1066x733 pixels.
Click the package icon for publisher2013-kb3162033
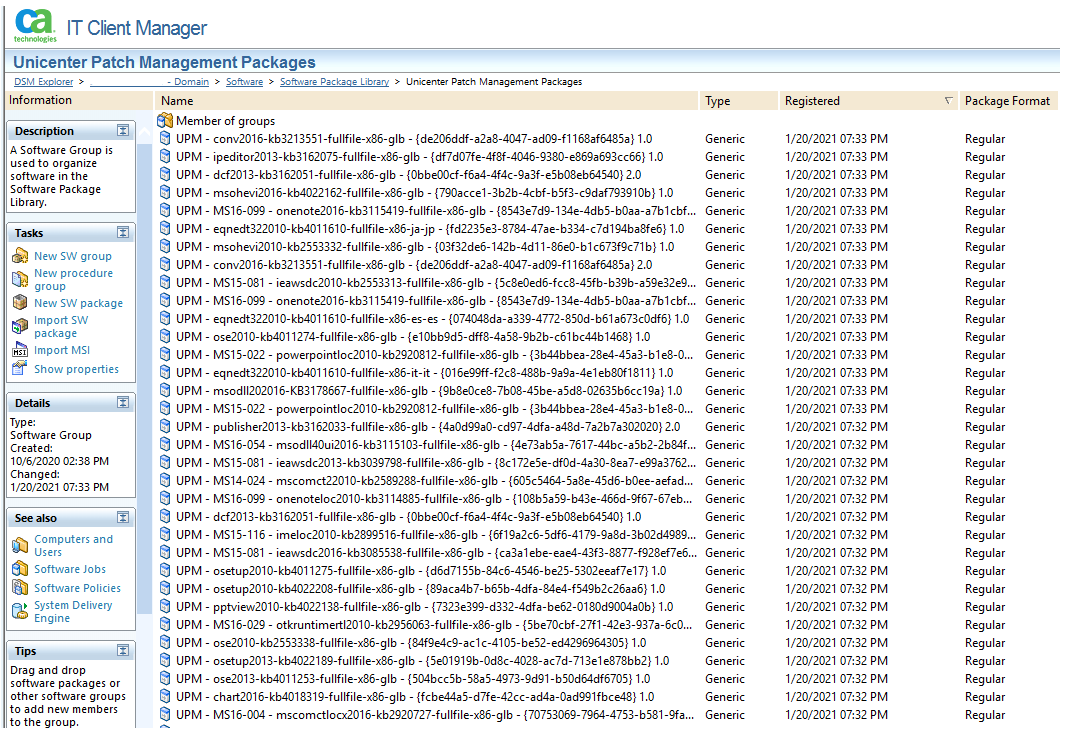[165, 426]
